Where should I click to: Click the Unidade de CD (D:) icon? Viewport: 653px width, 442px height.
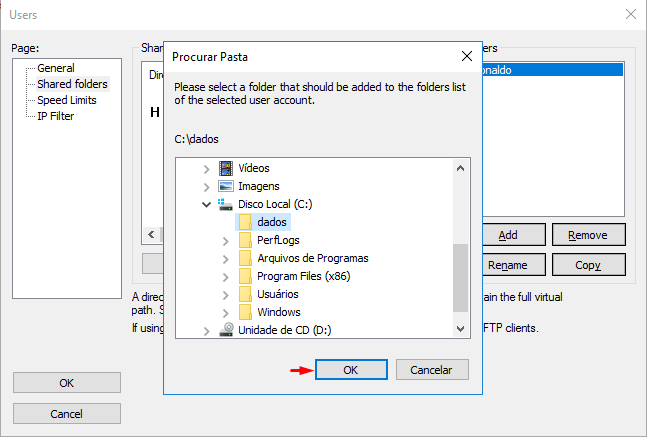pos(226,329)
